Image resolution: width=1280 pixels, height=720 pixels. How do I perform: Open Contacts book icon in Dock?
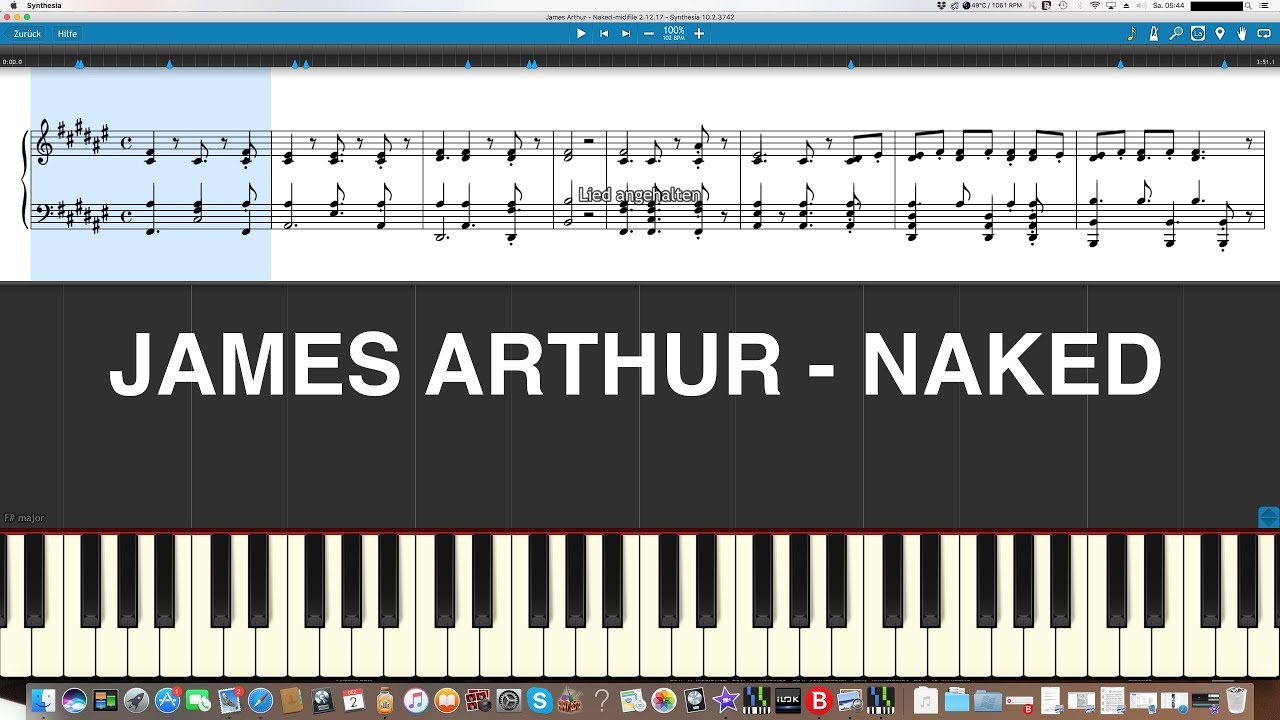(x=291, y=701)
